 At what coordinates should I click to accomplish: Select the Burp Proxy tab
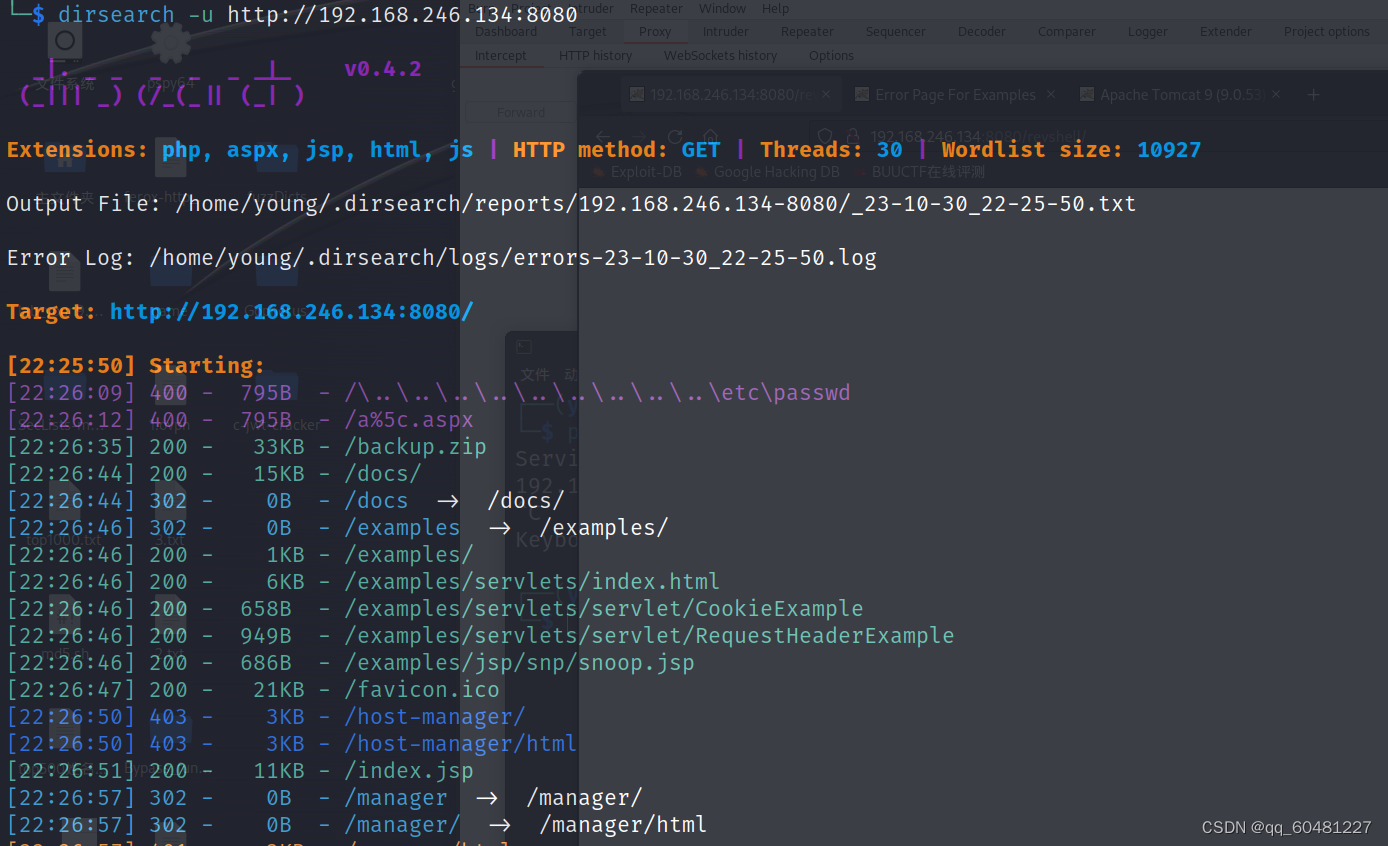click(x=655, y=32)
